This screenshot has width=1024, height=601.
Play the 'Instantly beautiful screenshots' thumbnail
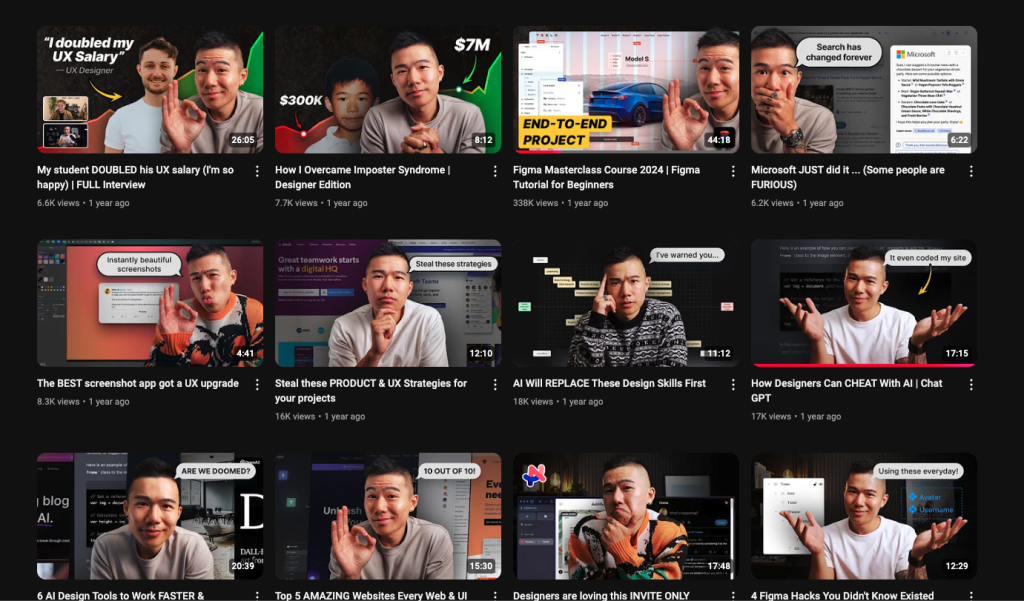pyautogui.click(x=150, y=303)
